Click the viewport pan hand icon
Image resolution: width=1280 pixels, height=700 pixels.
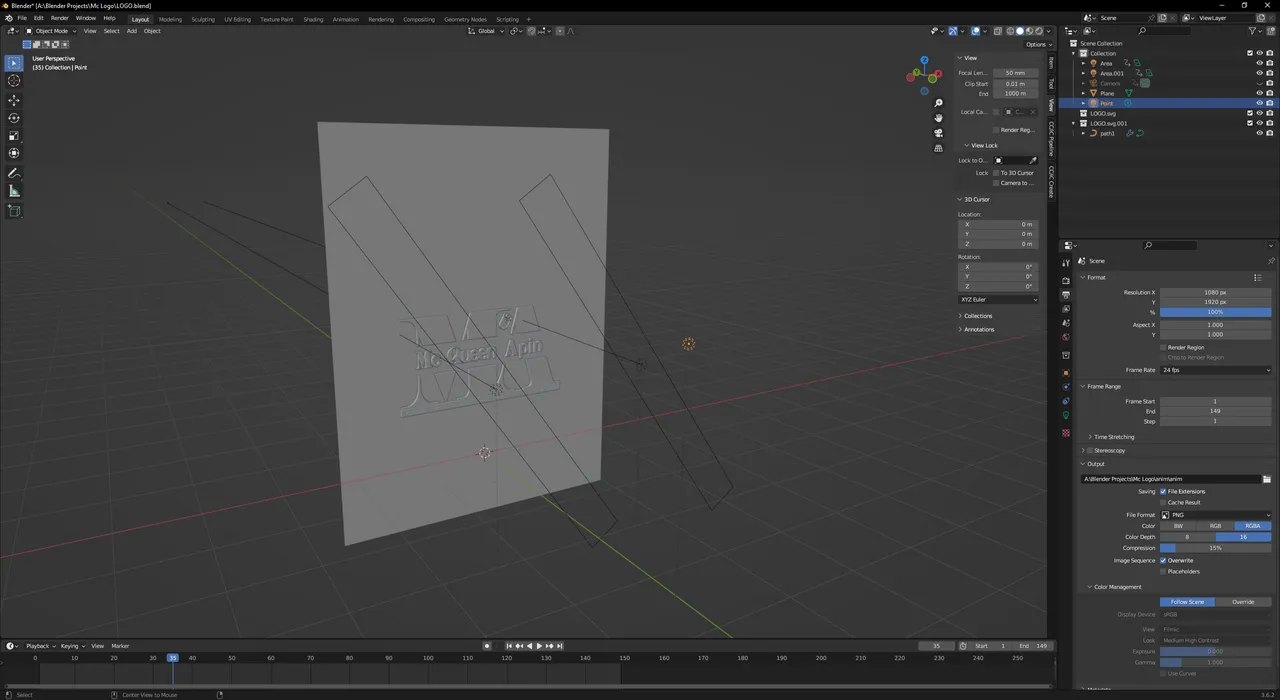[938, 118]
